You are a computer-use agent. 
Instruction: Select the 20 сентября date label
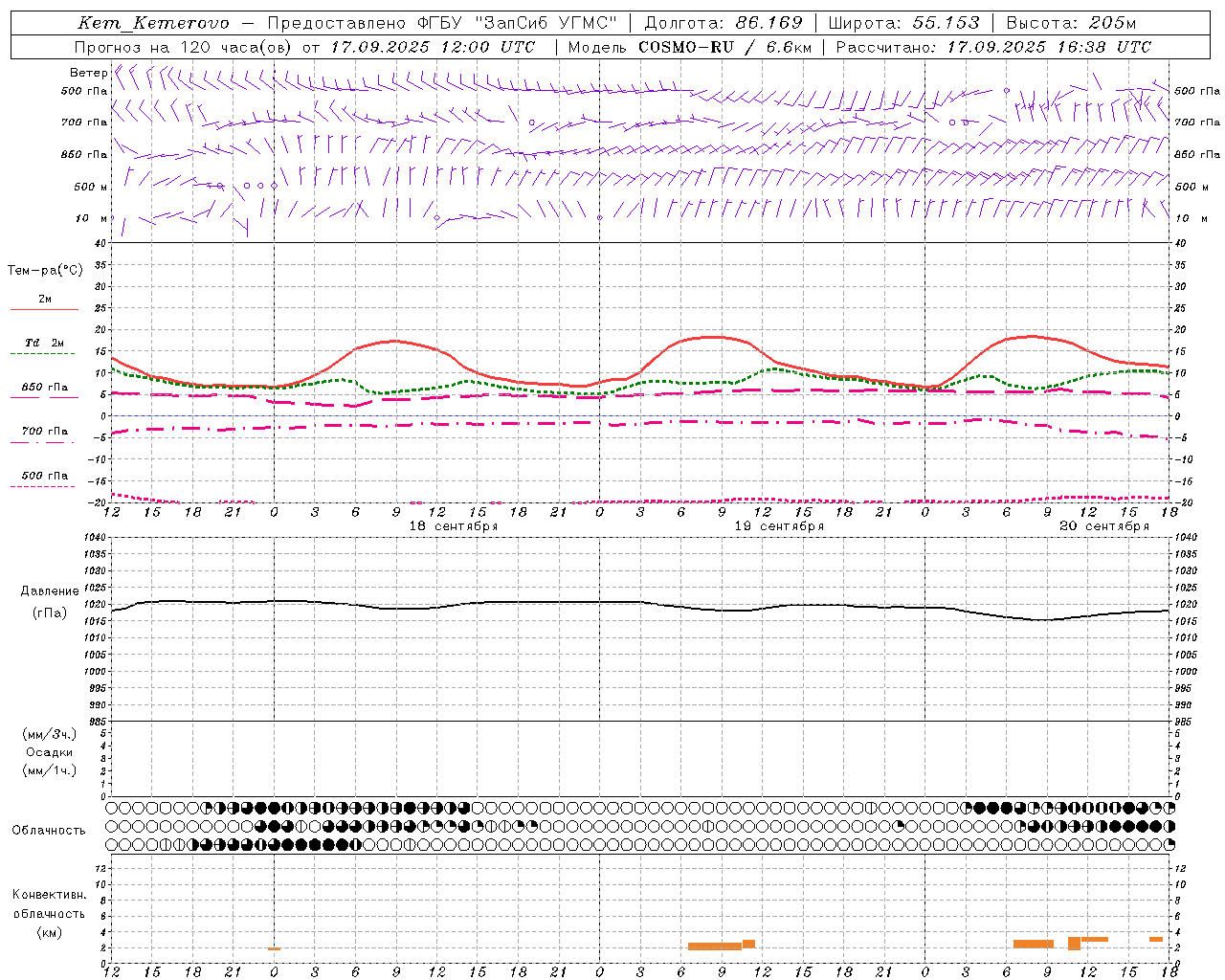coord(1104,526)
